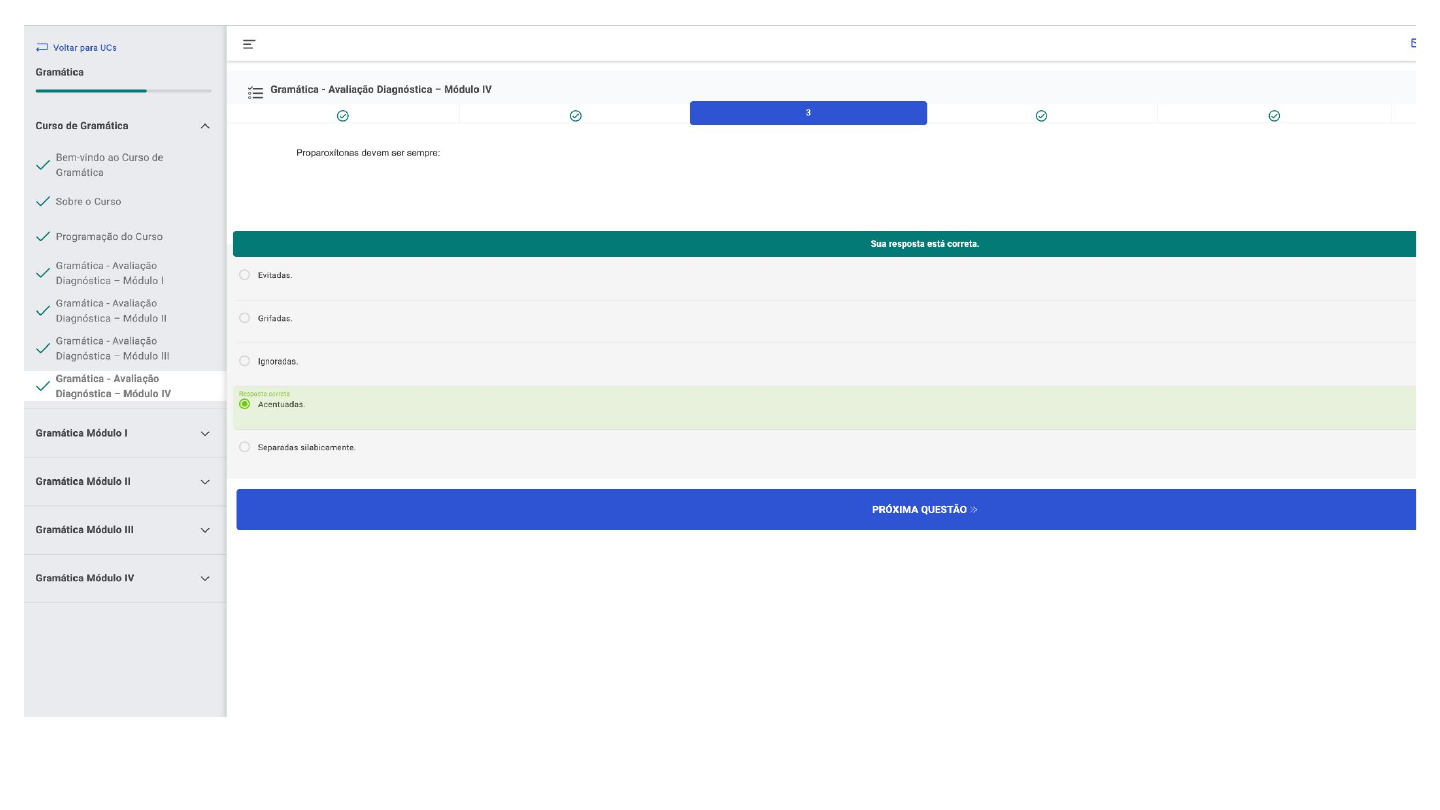Open question 1 checkmark step
1440x810 pixels.
[343, 116]
